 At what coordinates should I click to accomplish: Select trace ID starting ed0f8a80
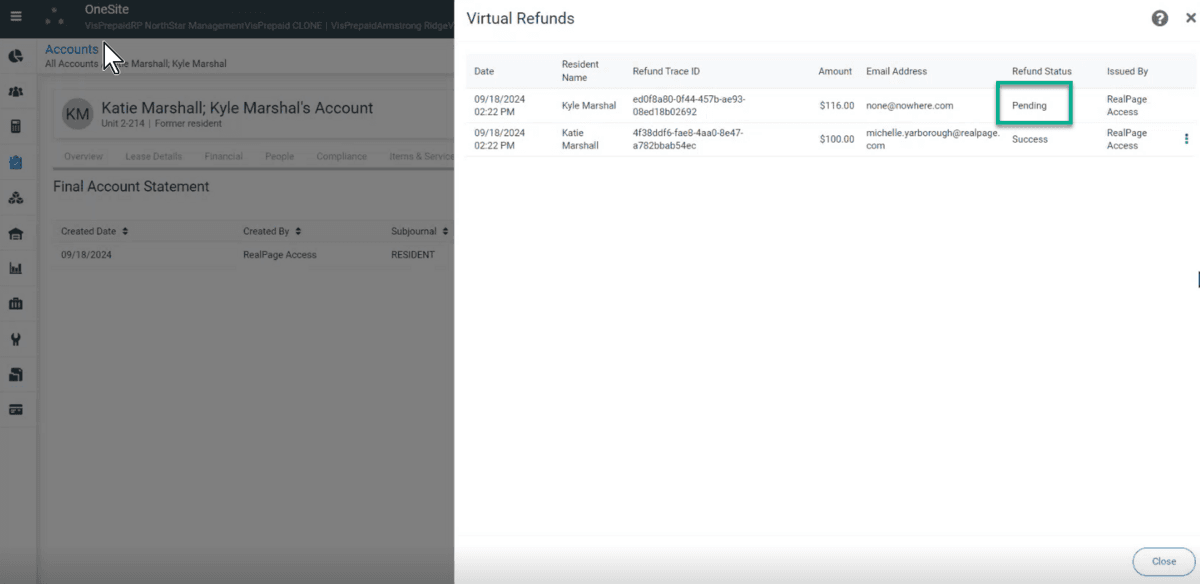click(x=688, y=105)
